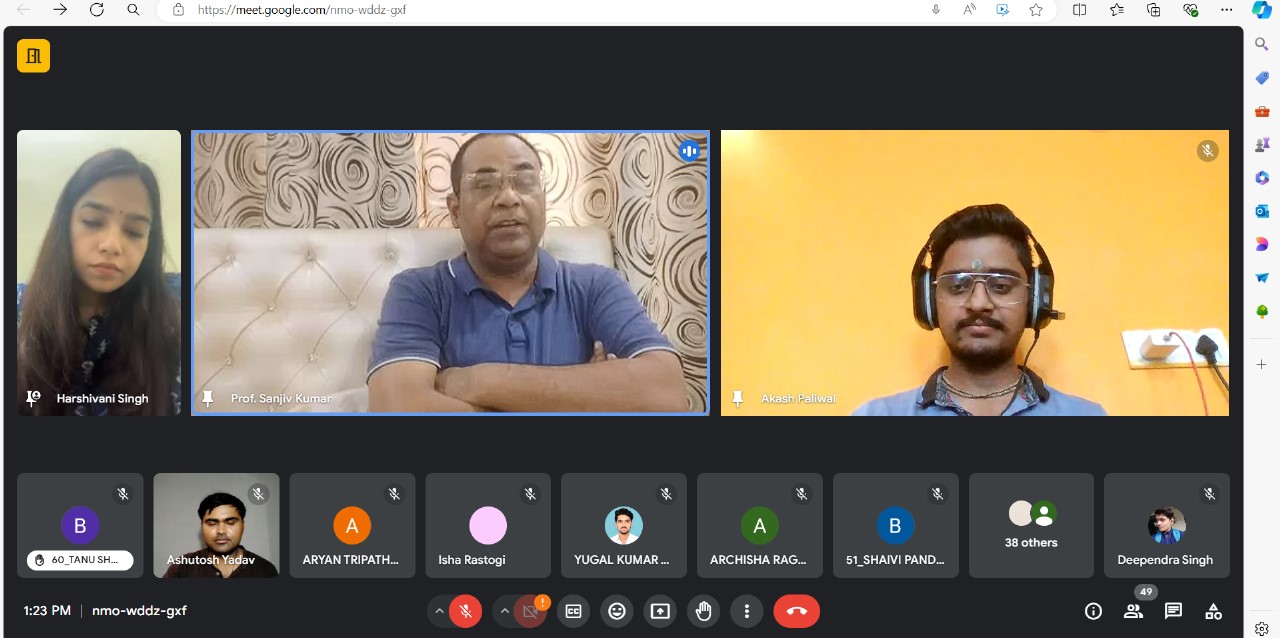The height and width of the screenshot is (638, 1280).
Task: Select ARYAN TRIPATH... participant tile
Action: tap(352, 525)
